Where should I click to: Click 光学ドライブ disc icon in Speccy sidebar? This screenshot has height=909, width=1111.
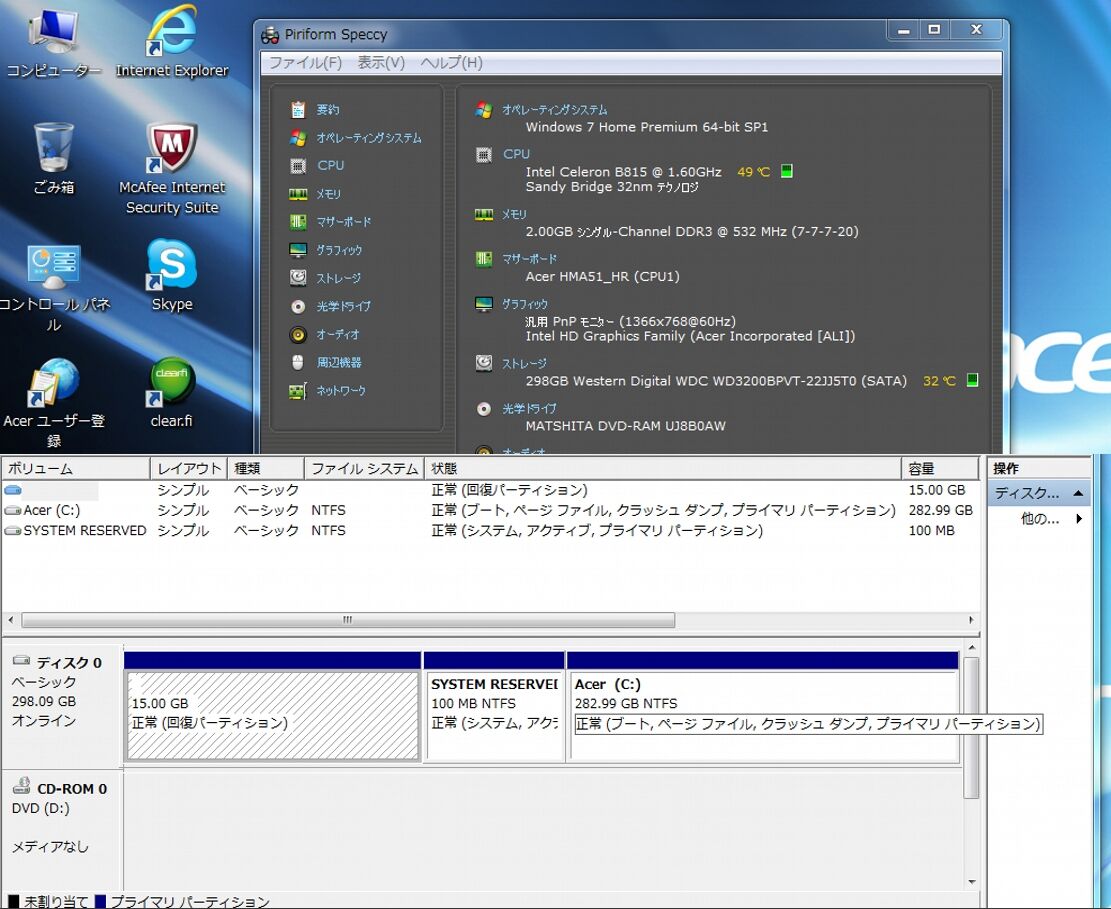[x=298, y=306]
